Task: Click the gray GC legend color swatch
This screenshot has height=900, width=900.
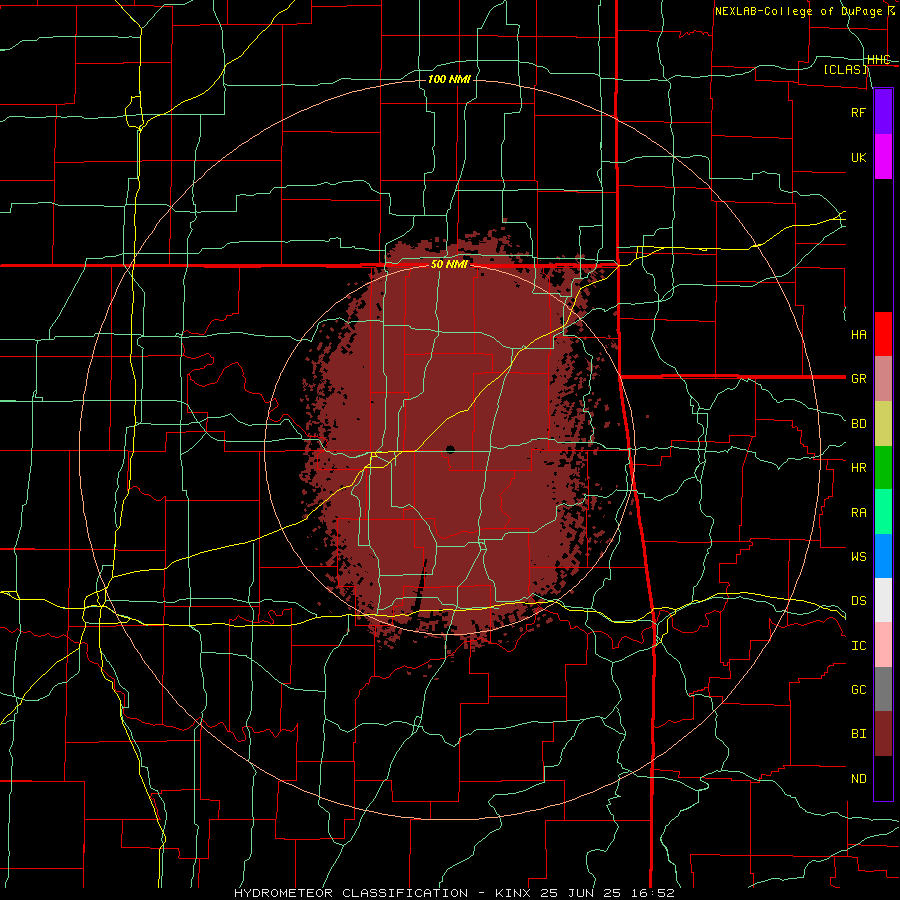Action: 883,689
